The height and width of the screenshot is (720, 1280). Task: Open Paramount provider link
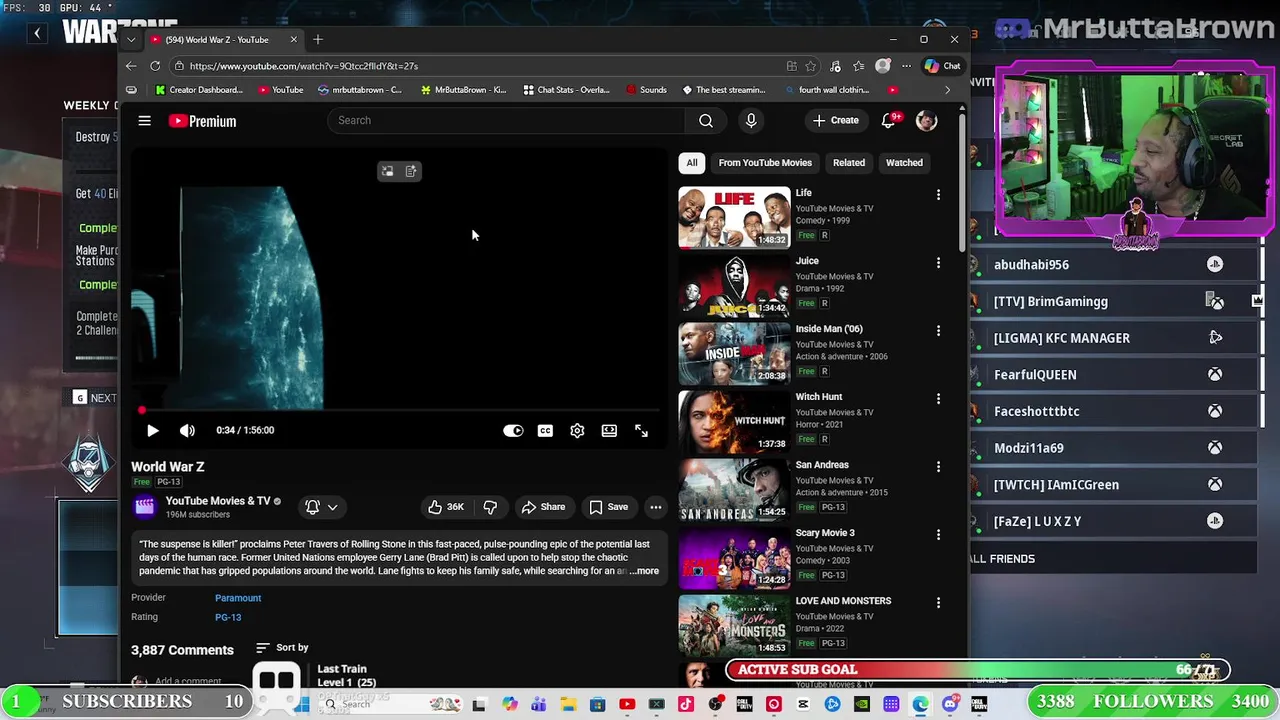coord(238,598)
